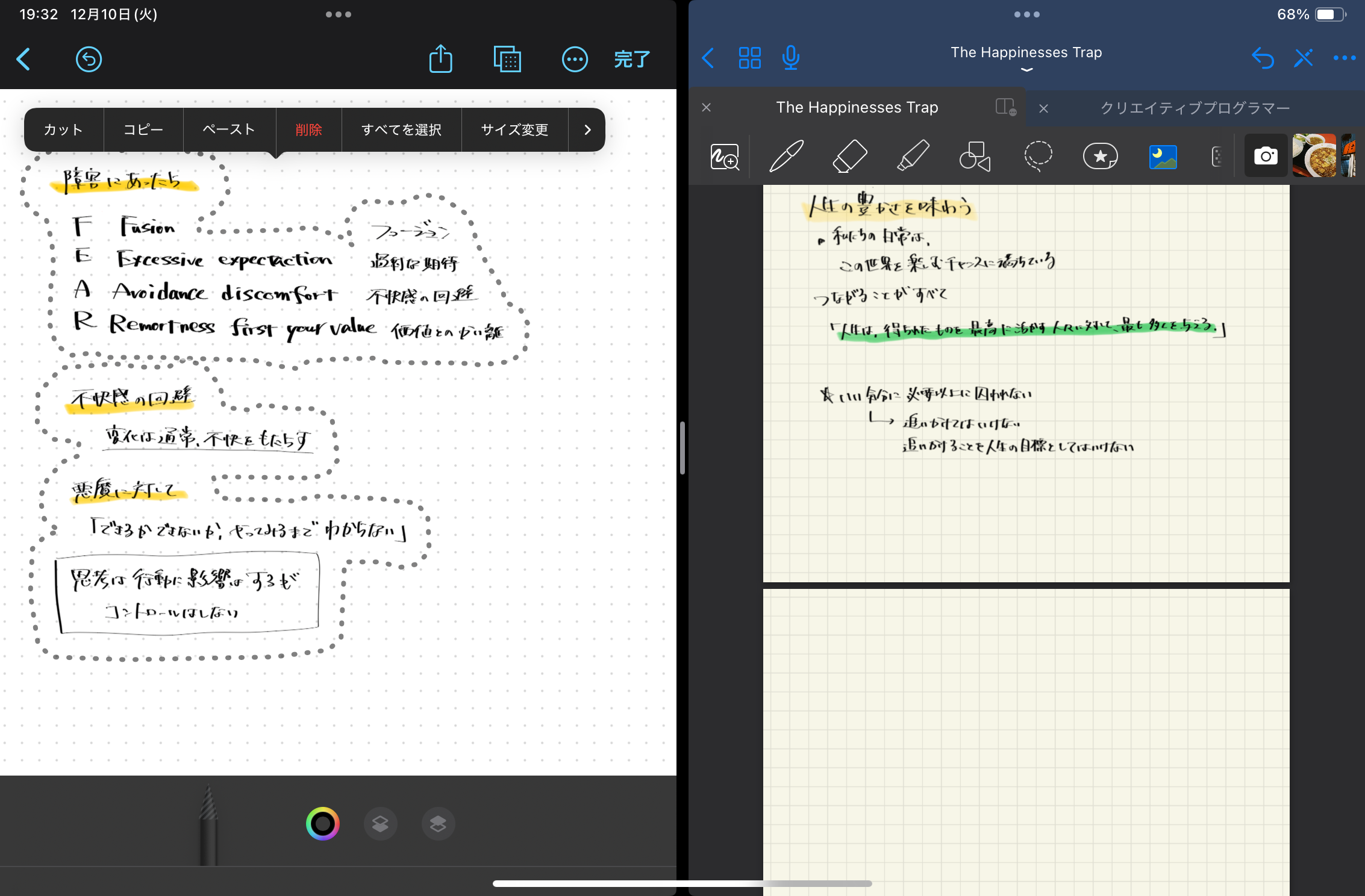The width and height of the screenshot is (1365, 896).
Task: Tap the split view divider handle
Action: (682, 448)
